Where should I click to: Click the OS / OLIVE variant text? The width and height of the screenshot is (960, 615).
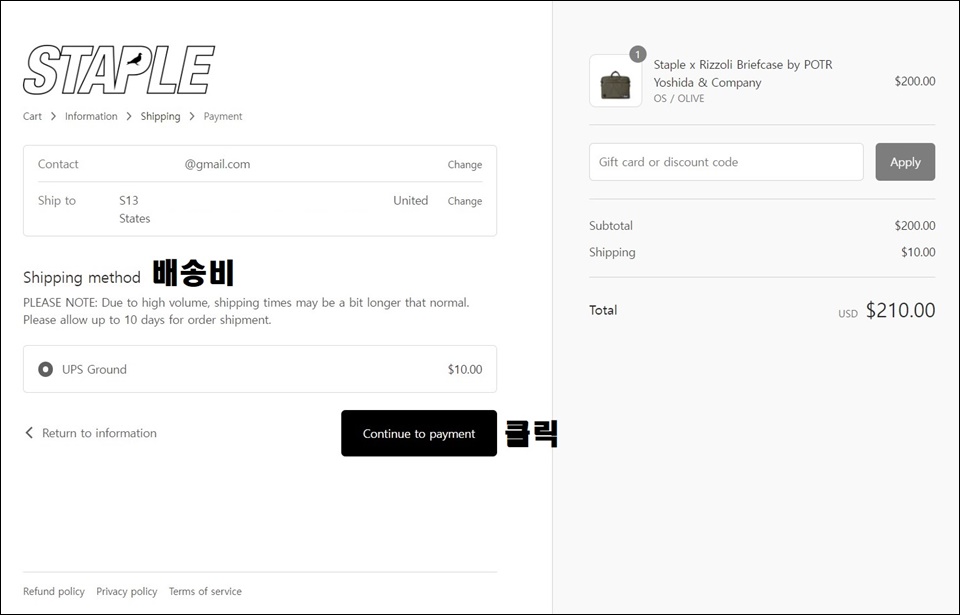click(679, 99)
